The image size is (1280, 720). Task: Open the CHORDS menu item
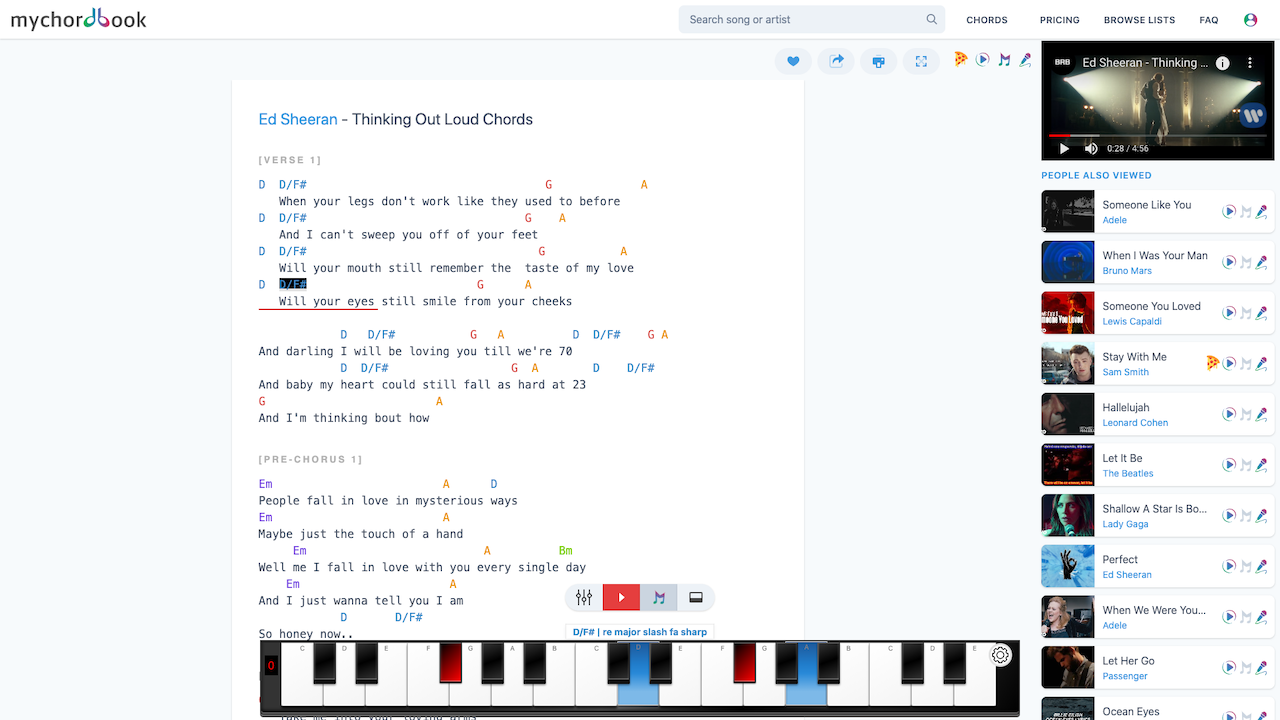(987, 20)
